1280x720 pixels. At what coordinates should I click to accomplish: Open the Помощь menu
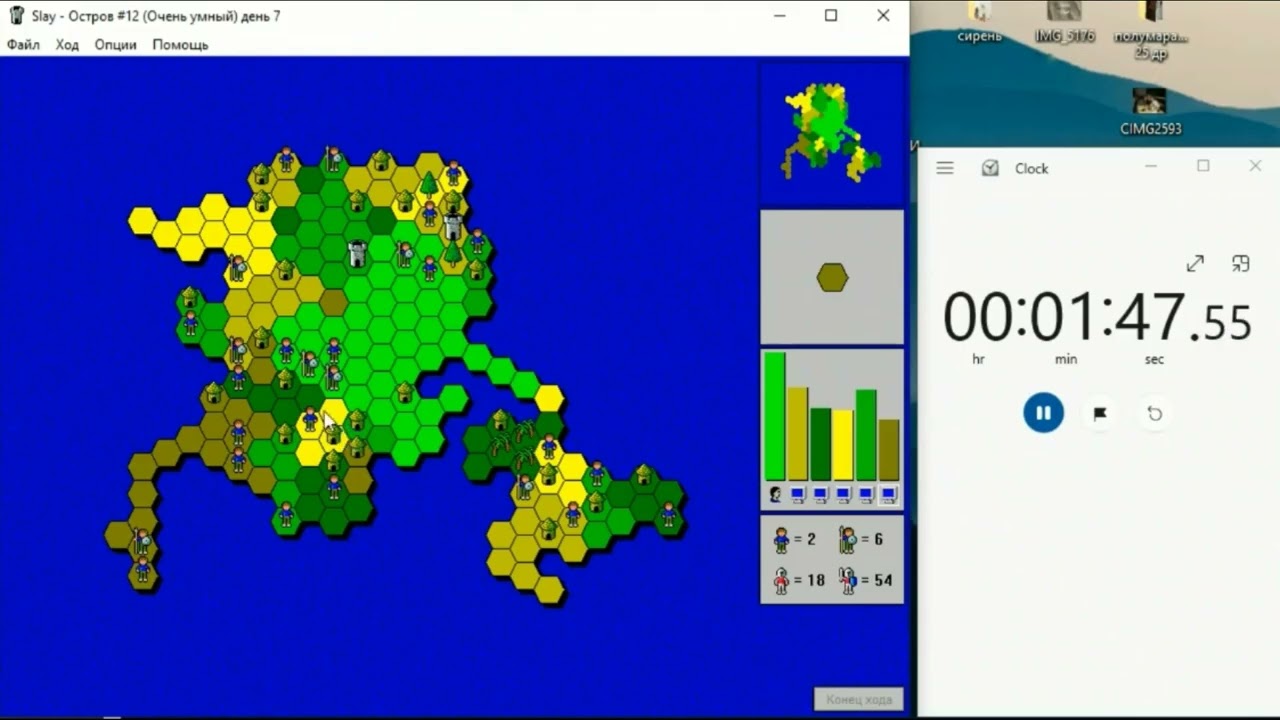coord(180,45)
